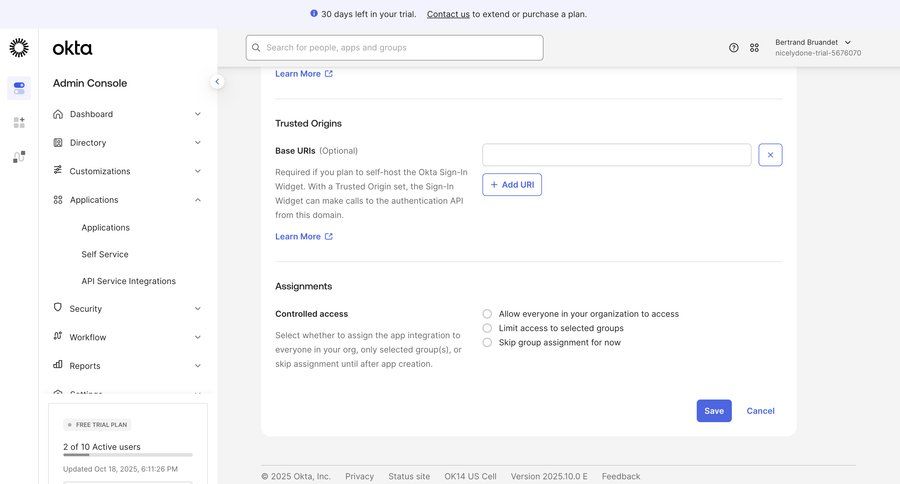Go to API Service Integrations
Image resolution: width=900 pixels, height=484 pixels.
[129, 281]
